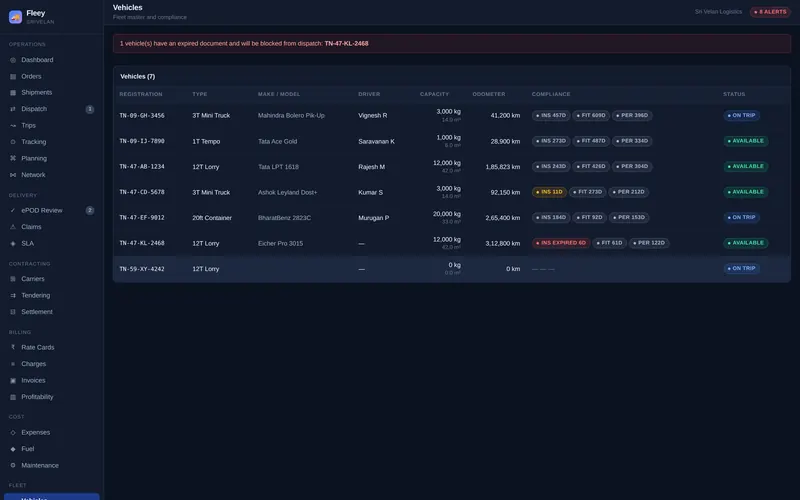This screenshot has height=500, width=800.
Task: Click the PER 122D compliance pill
Action: 649,243
